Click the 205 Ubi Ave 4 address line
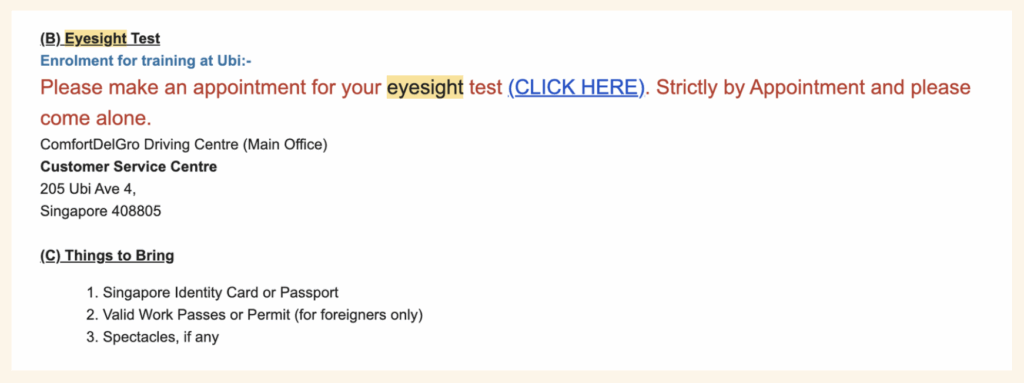 click(88, 189)
